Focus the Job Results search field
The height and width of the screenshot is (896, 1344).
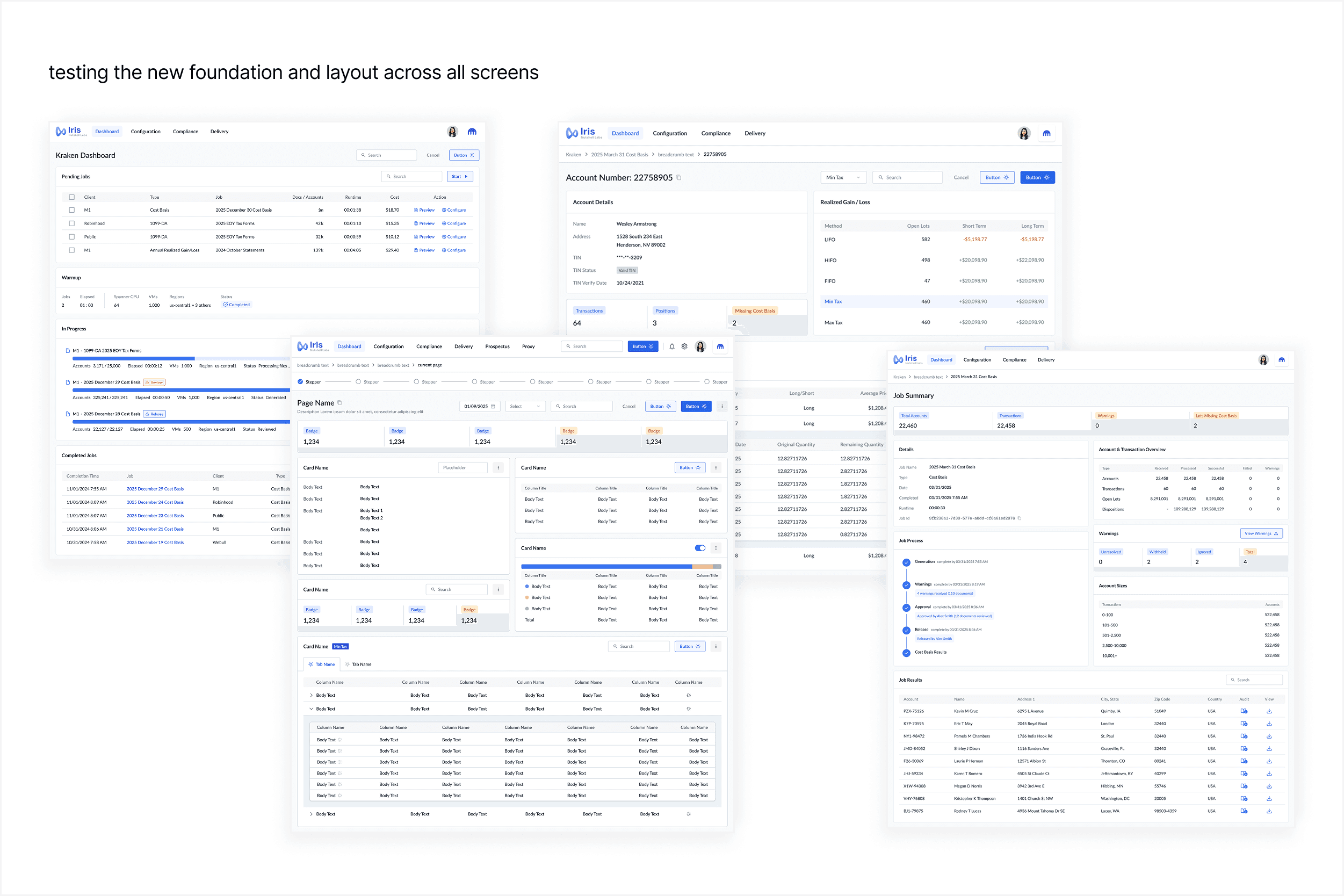click(1254, 680)
